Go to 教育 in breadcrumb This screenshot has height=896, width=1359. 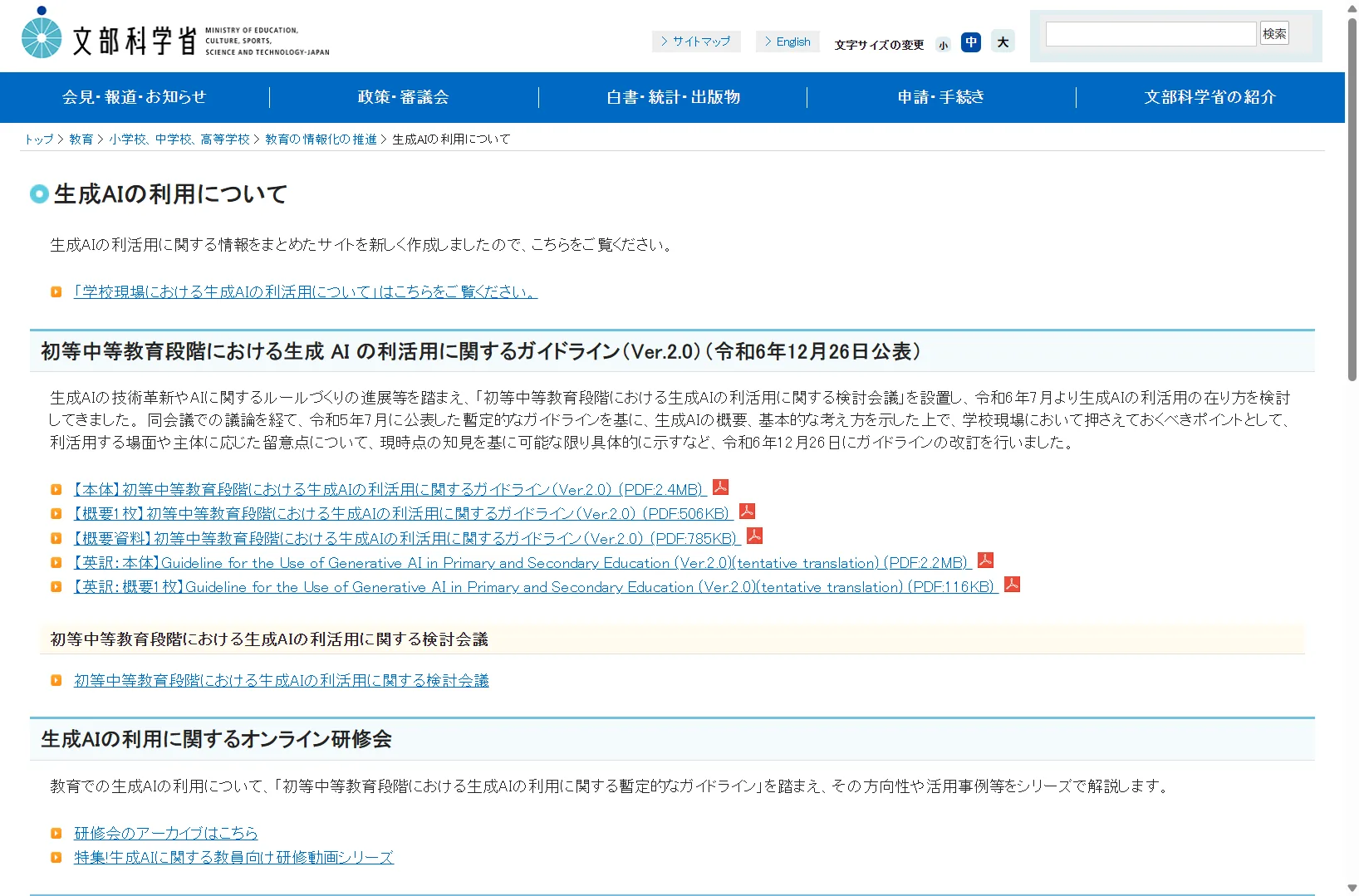[81, 140]
